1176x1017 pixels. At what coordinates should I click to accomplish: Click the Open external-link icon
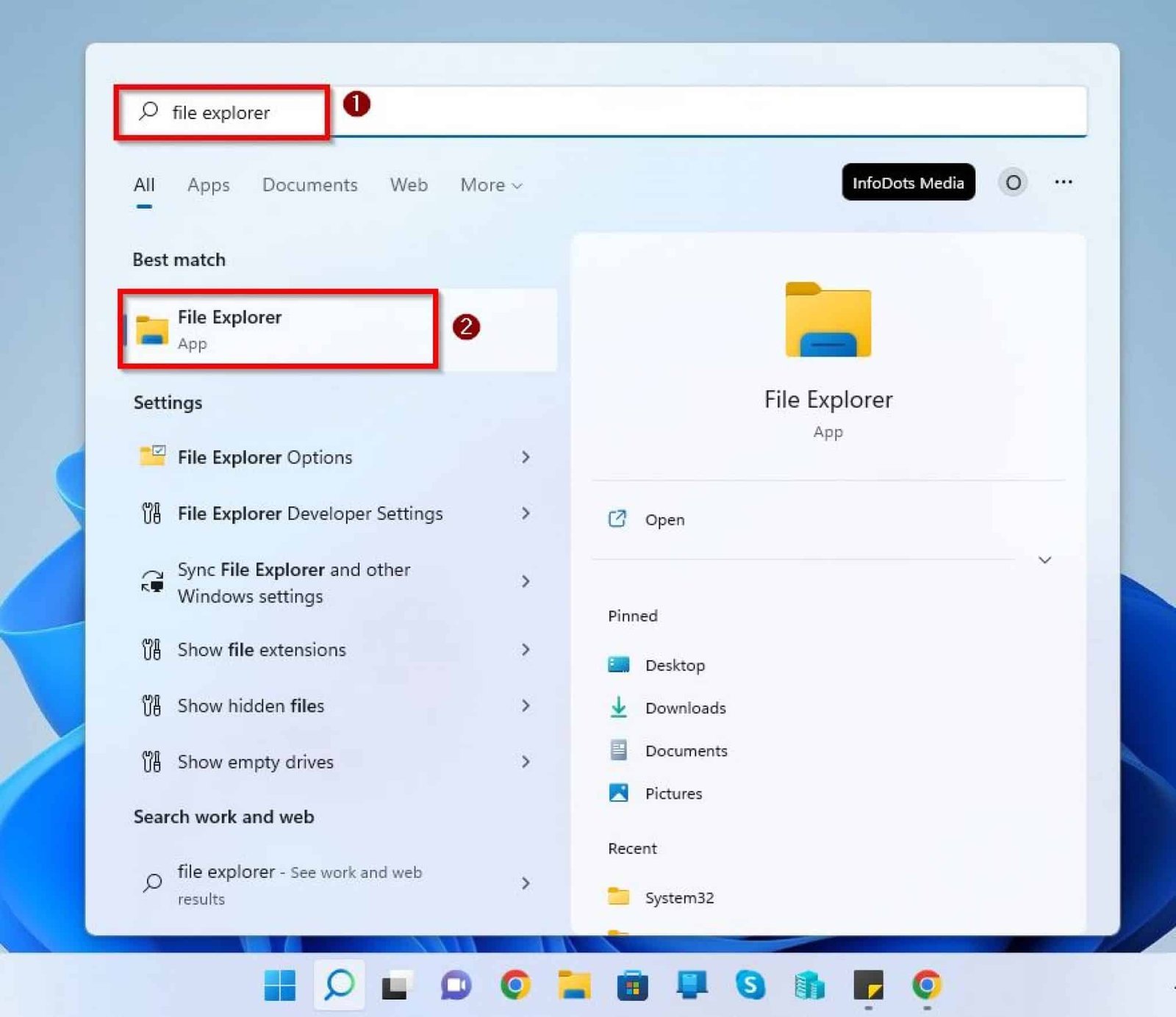[617, 519]
